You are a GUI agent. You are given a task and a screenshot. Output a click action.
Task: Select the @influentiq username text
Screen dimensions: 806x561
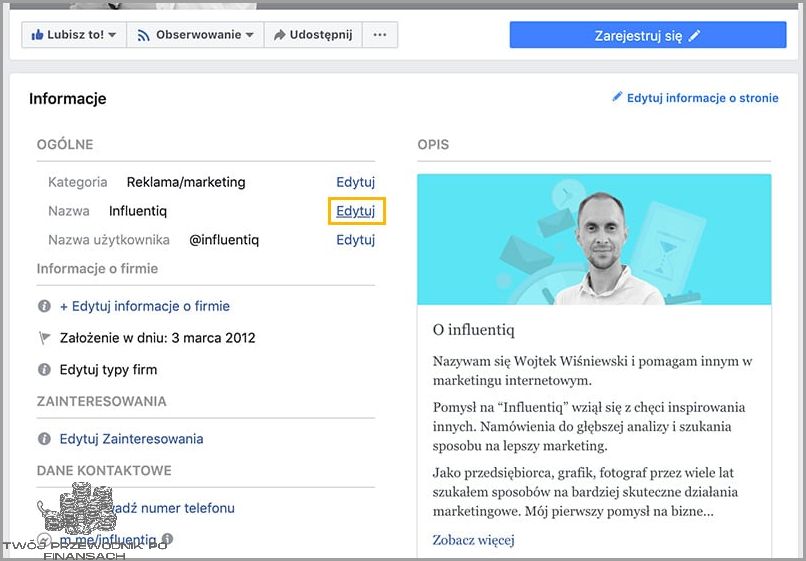click(x=224, y=240)
